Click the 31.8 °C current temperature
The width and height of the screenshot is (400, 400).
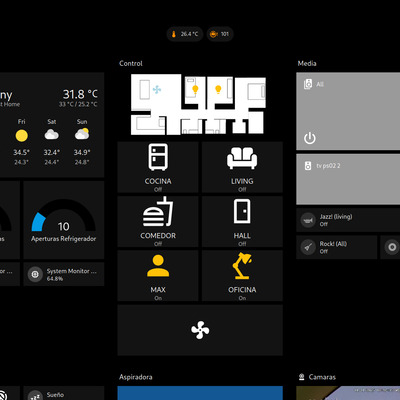point(80,94)
